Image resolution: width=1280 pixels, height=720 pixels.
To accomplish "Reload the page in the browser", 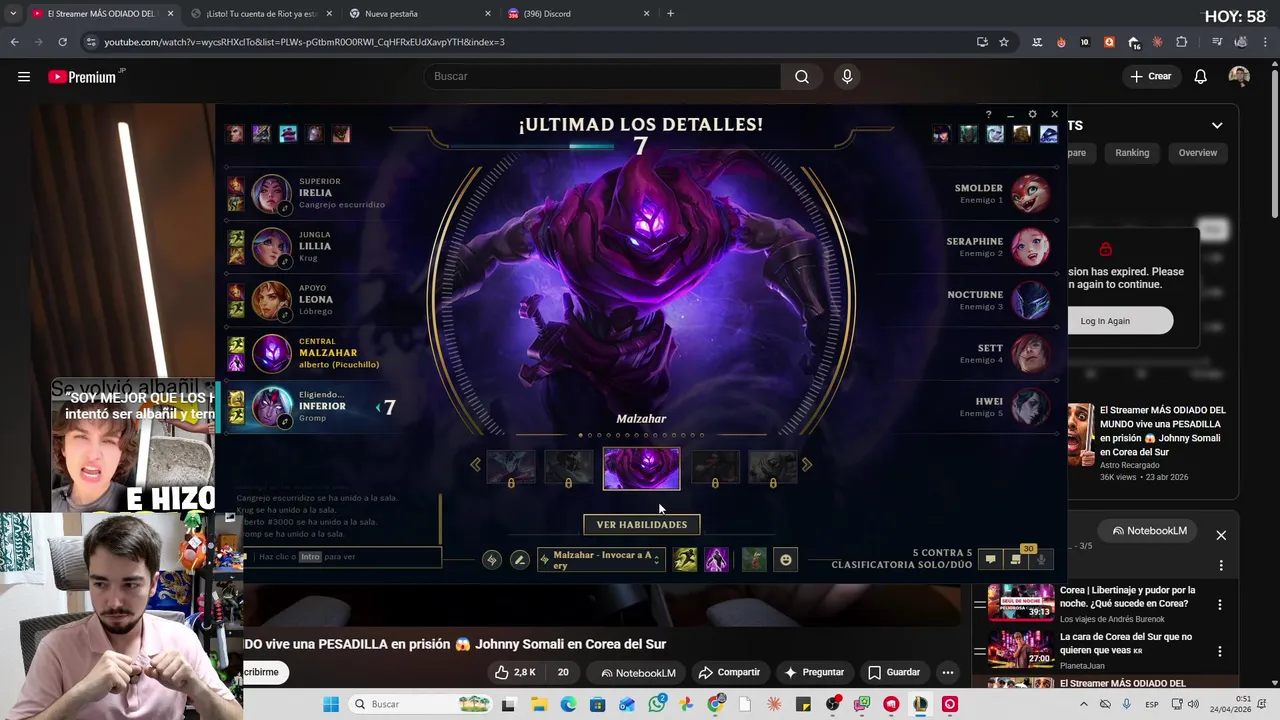I will tap(62, 42).
